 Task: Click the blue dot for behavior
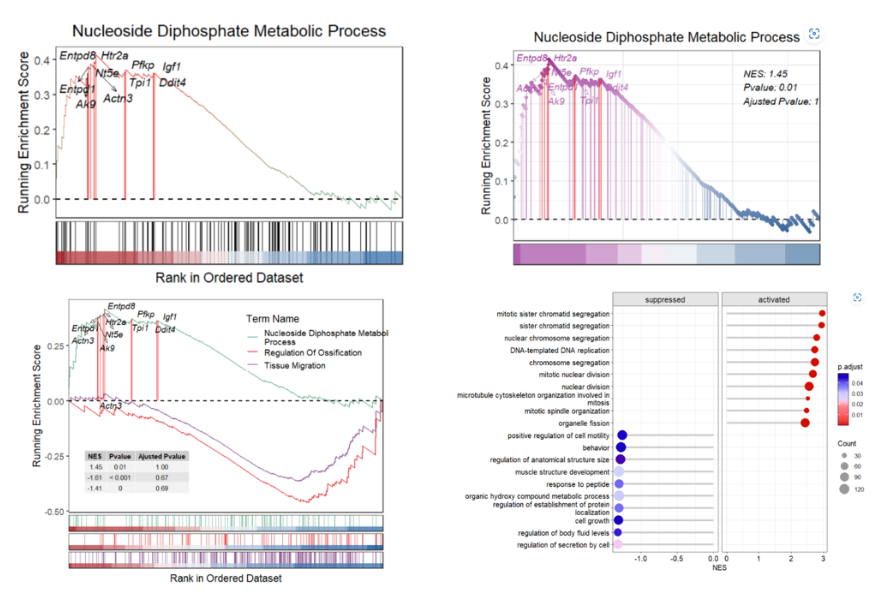tap(620, 448)
